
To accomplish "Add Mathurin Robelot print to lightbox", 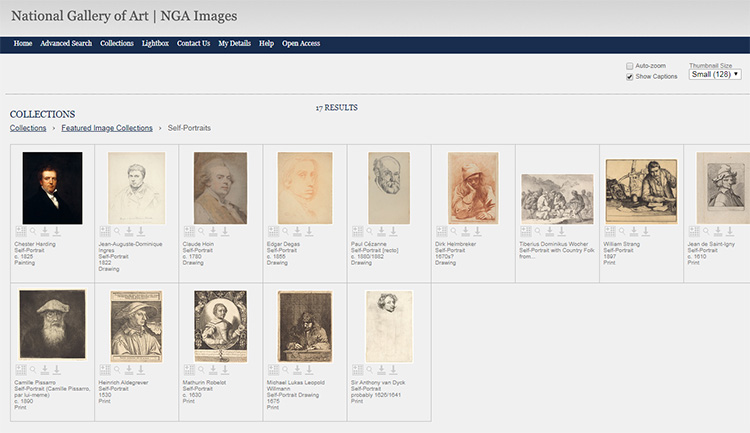I will [x=189, y=370].
